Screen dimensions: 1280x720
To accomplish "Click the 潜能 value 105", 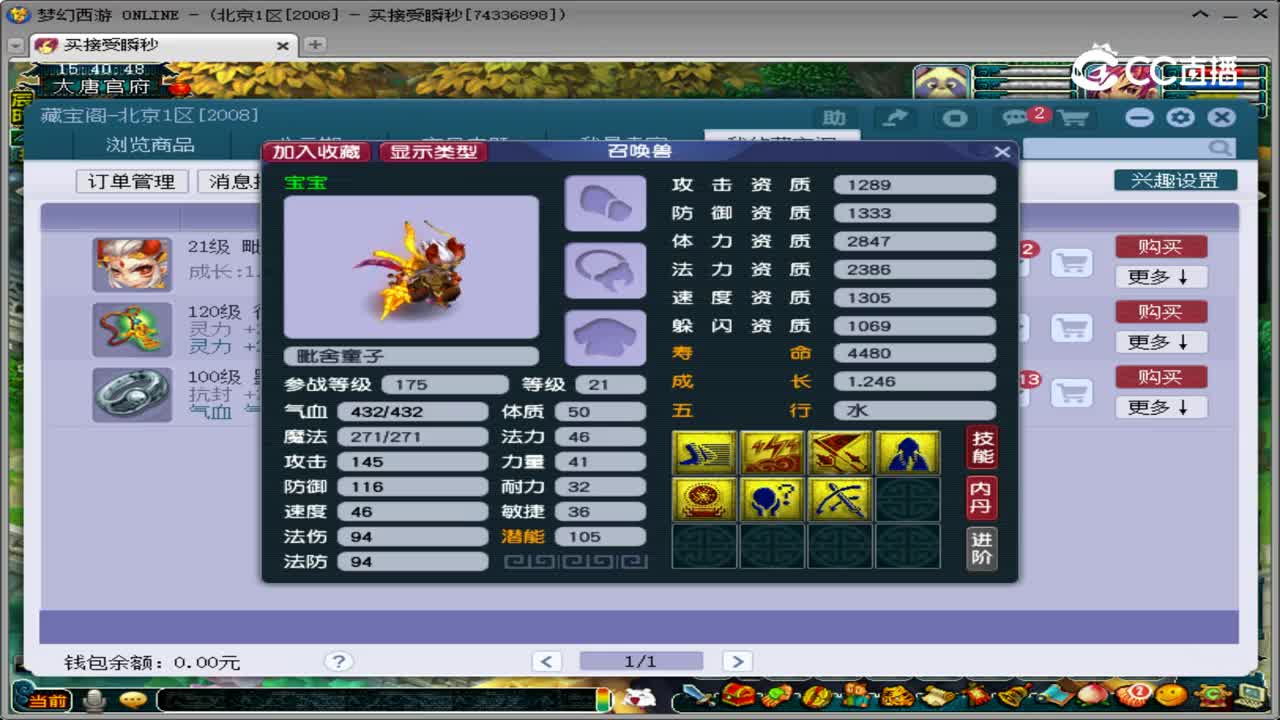I will (x=602, y=537).
